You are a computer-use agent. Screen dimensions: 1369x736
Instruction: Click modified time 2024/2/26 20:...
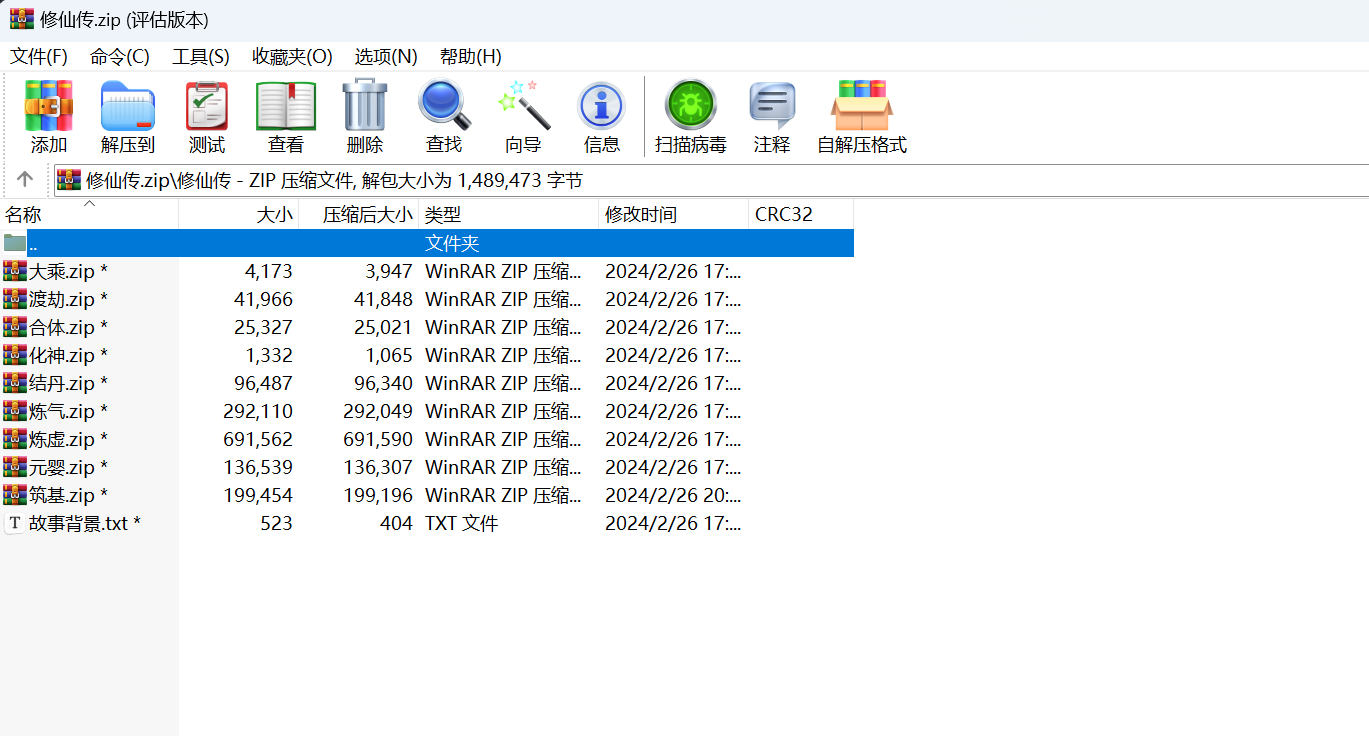coord(673,495)
